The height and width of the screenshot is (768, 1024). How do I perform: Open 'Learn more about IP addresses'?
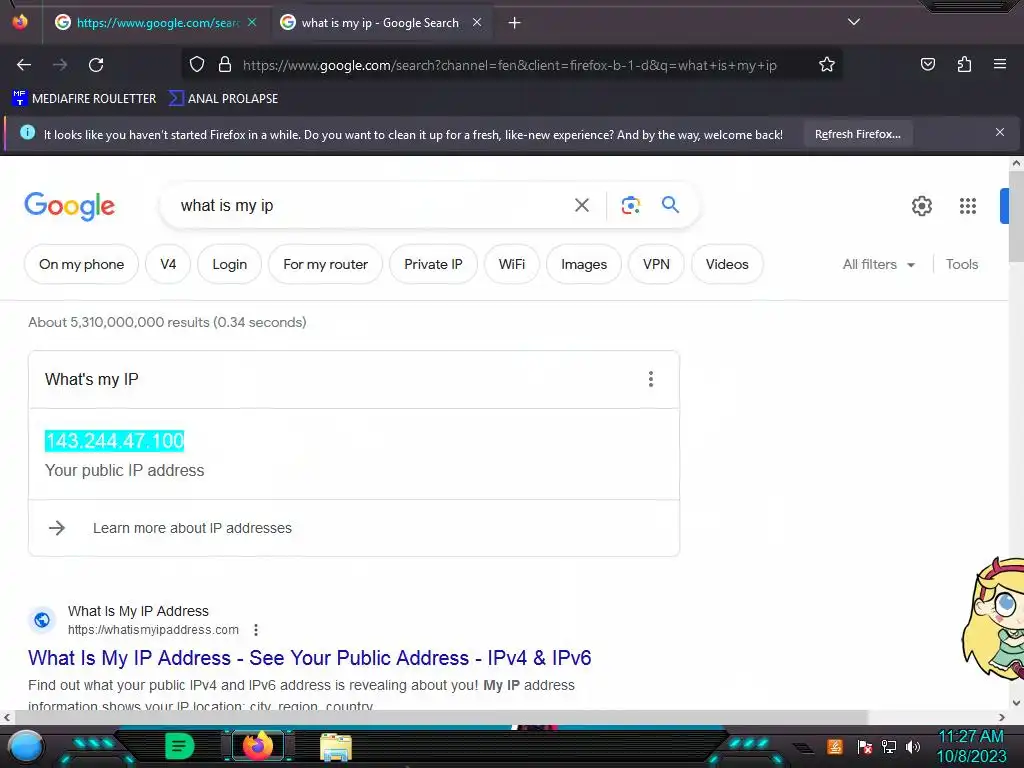click(x=192, y=528)
